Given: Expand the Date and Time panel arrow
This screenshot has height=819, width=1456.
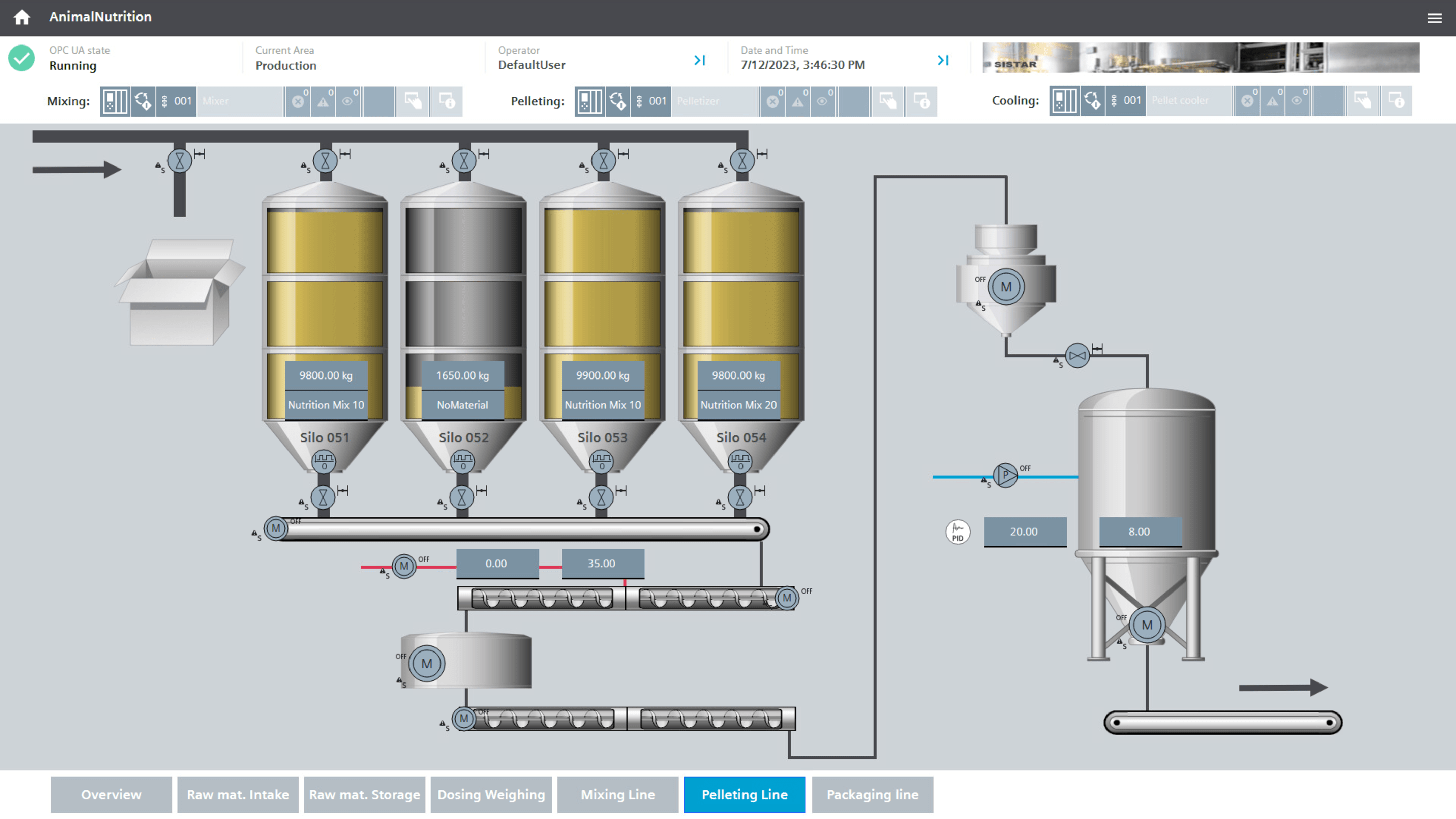Looking at the screenshot, I should pos(943,60).
